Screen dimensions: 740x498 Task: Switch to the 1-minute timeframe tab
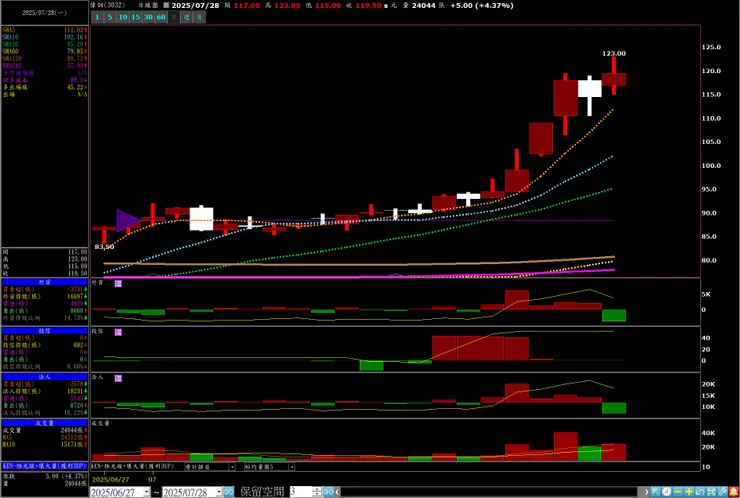pyautogui.click(x=97, y=17)
